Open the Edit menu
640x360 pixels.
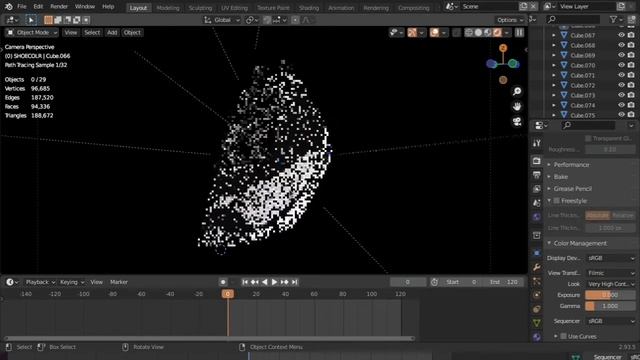click(x=38, y=7)
